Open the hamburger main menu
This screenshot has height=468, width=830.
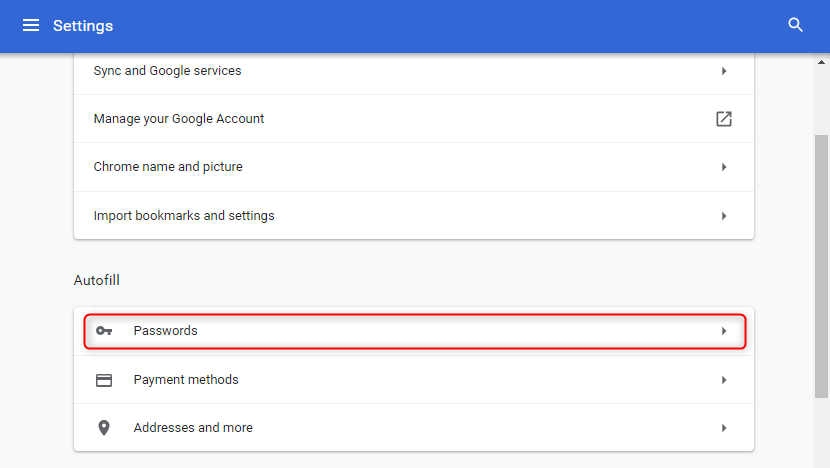[31, 25]
